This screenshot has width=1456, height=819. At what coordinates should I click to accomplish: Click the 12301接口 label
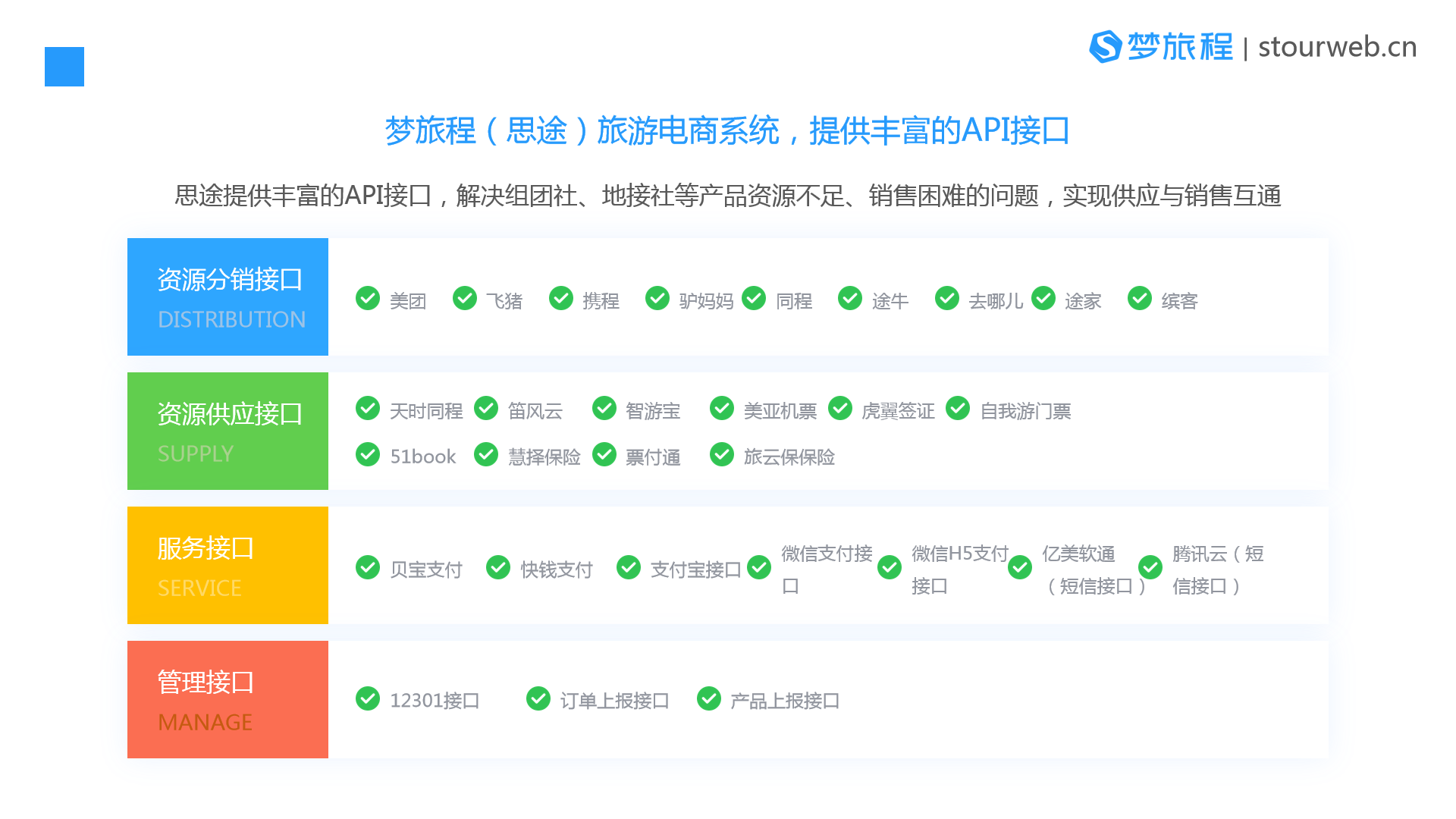pyautogui.click(x=435, y=701)
